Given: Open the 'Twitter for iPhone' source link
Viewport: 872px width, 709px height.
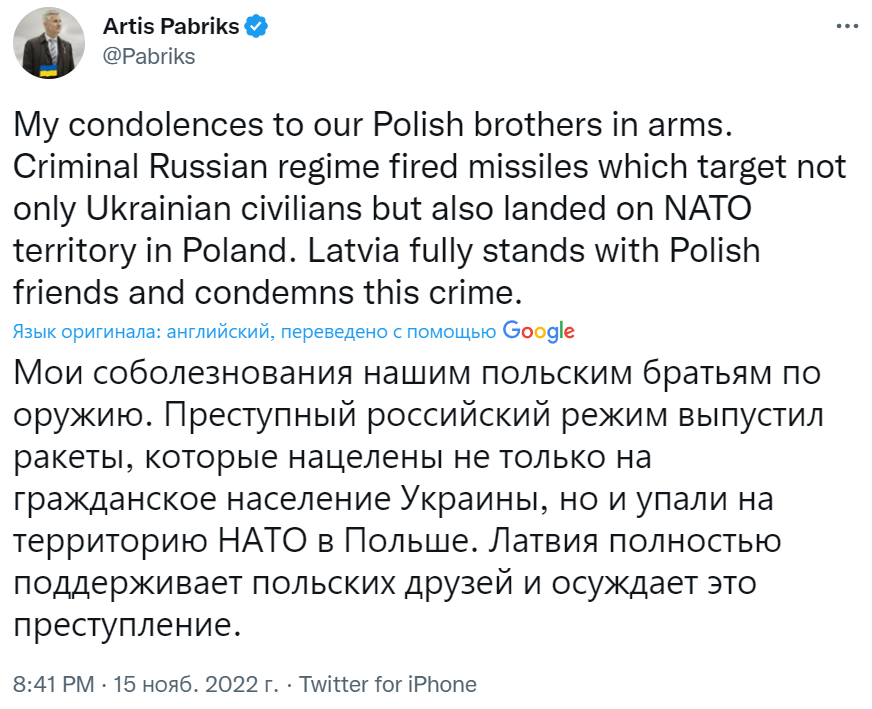Looking at the screenshot, I should 388,685.
